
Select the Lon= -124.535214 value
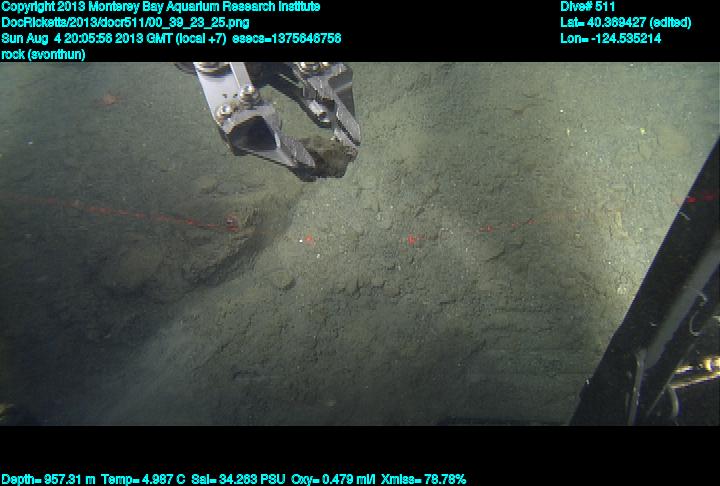610,38
